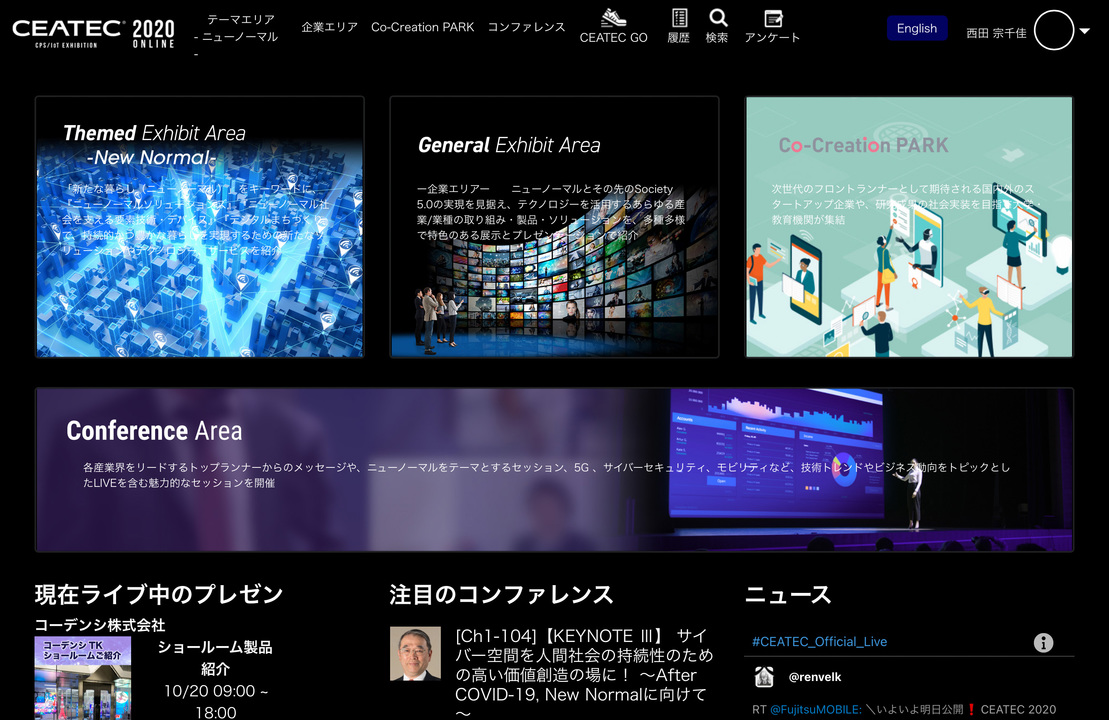Enter the Conference Area banner
1109x720 pixels.
point(554,470)
